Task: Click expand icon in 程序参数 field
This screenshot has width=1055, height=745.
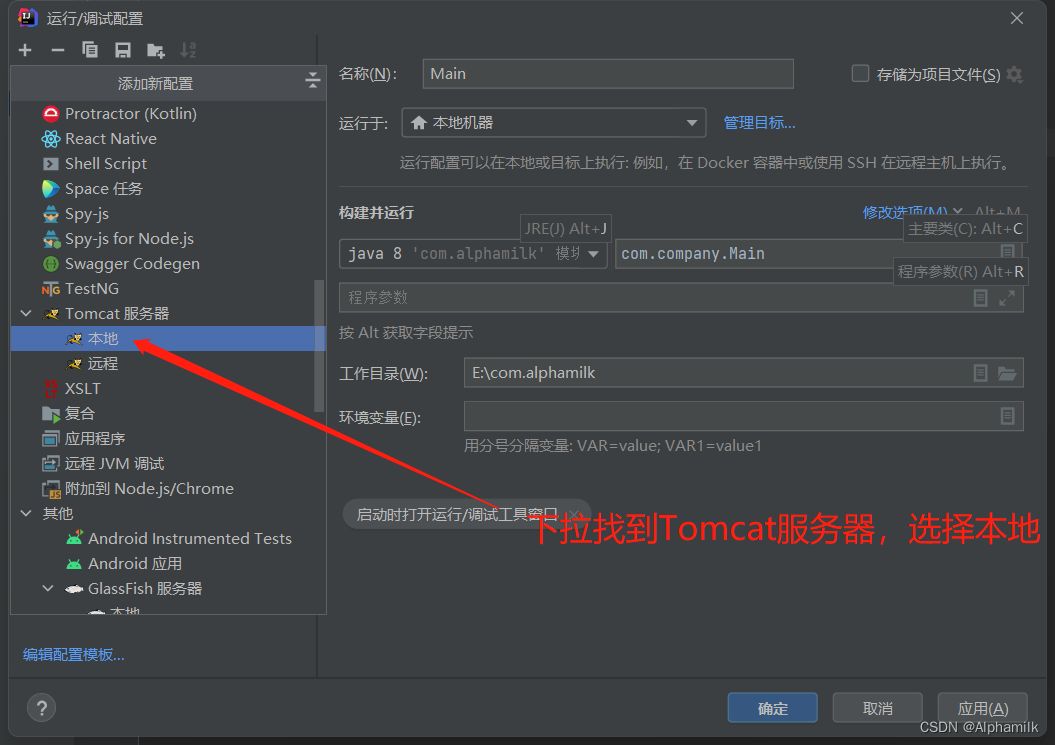Action: click(x=1007, y=297)
